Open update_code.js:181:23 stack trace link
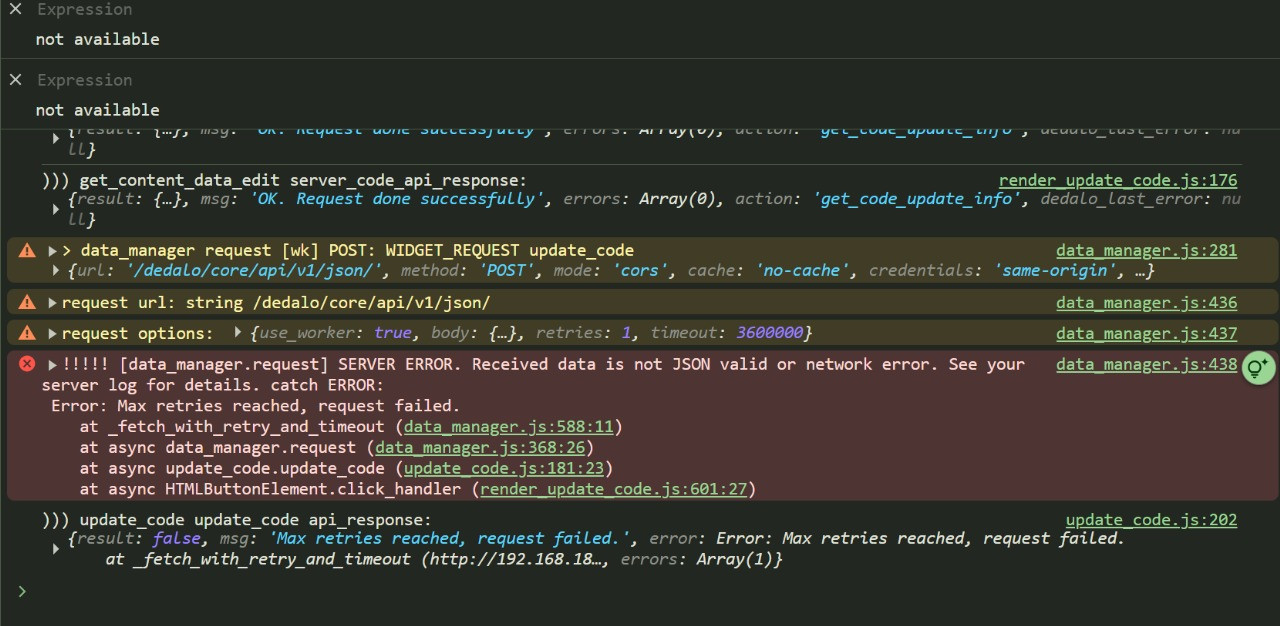Screen dimensions: 1280x626 pyautogui.click(x=507, y=469)
